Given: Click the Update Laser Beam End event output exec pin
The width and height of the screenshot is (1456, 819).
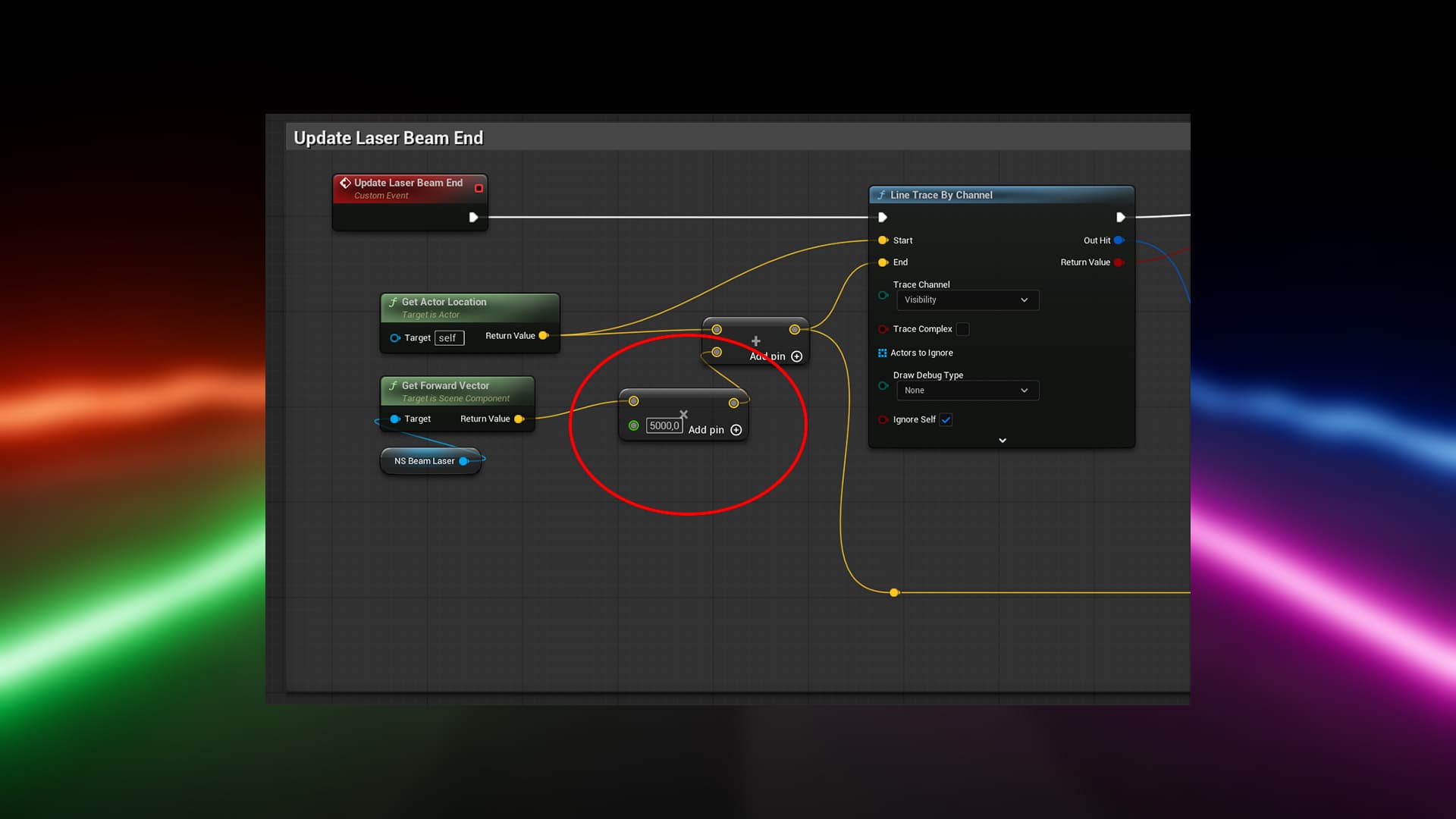Looking at the screenshot, I should 473,218.
